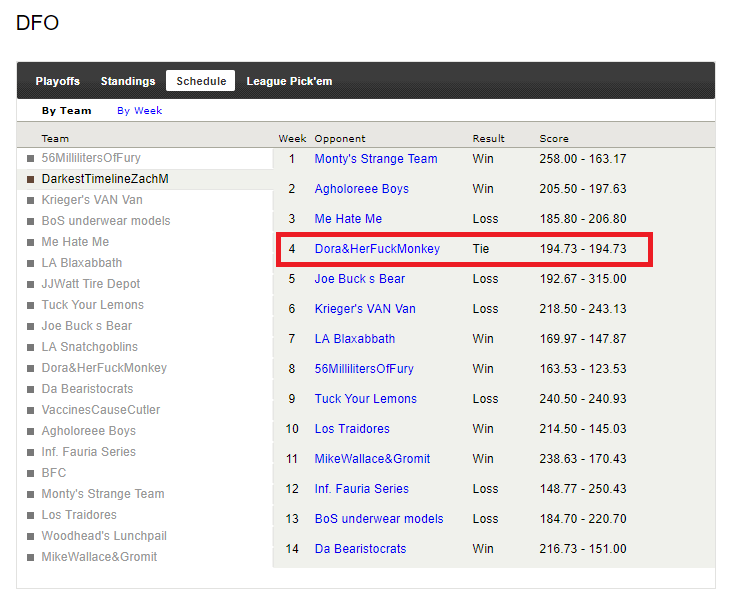Click the week 1 score 258.00 - 163.17

583,159
